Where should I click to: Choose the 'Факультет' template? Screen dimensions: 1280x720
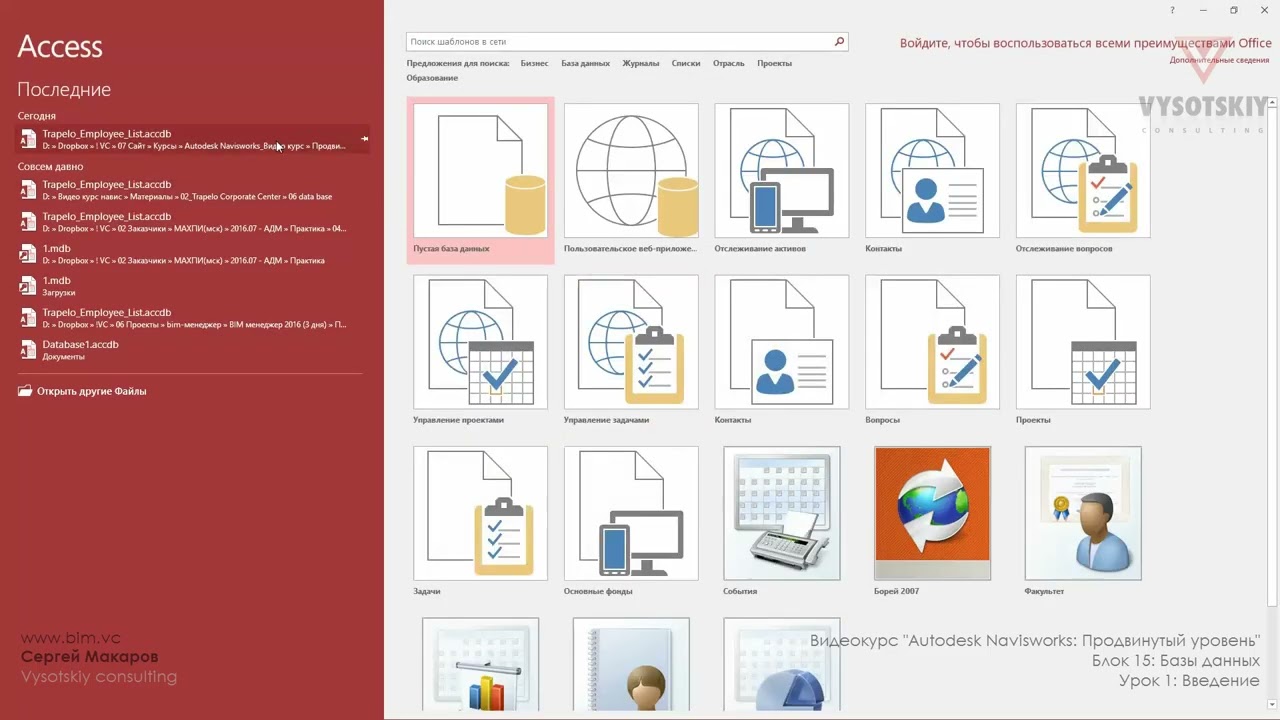(x=1083, y=522)
